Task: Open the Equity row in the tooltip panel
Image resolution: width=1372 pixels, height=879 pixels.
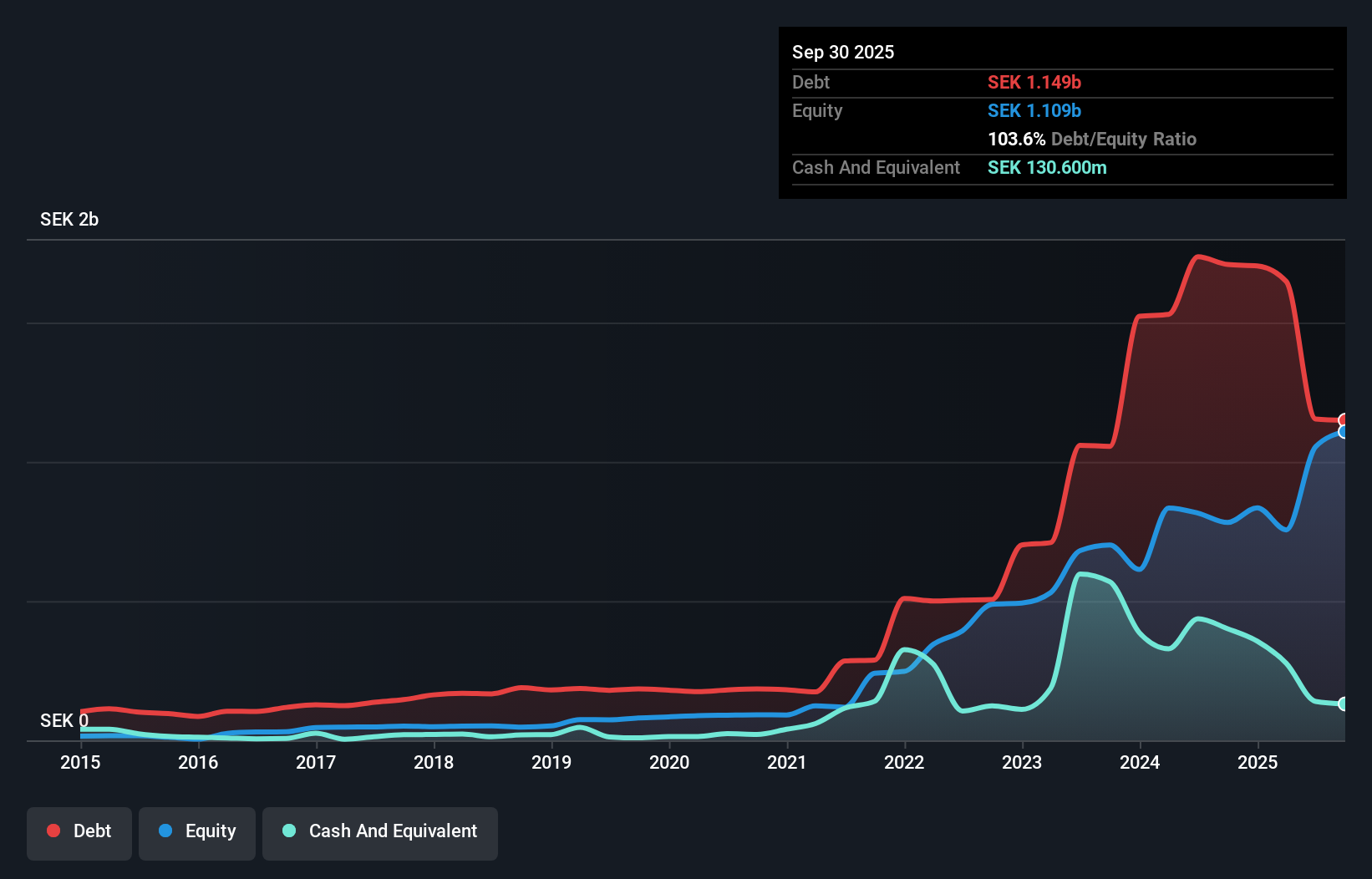Action: 816,110
